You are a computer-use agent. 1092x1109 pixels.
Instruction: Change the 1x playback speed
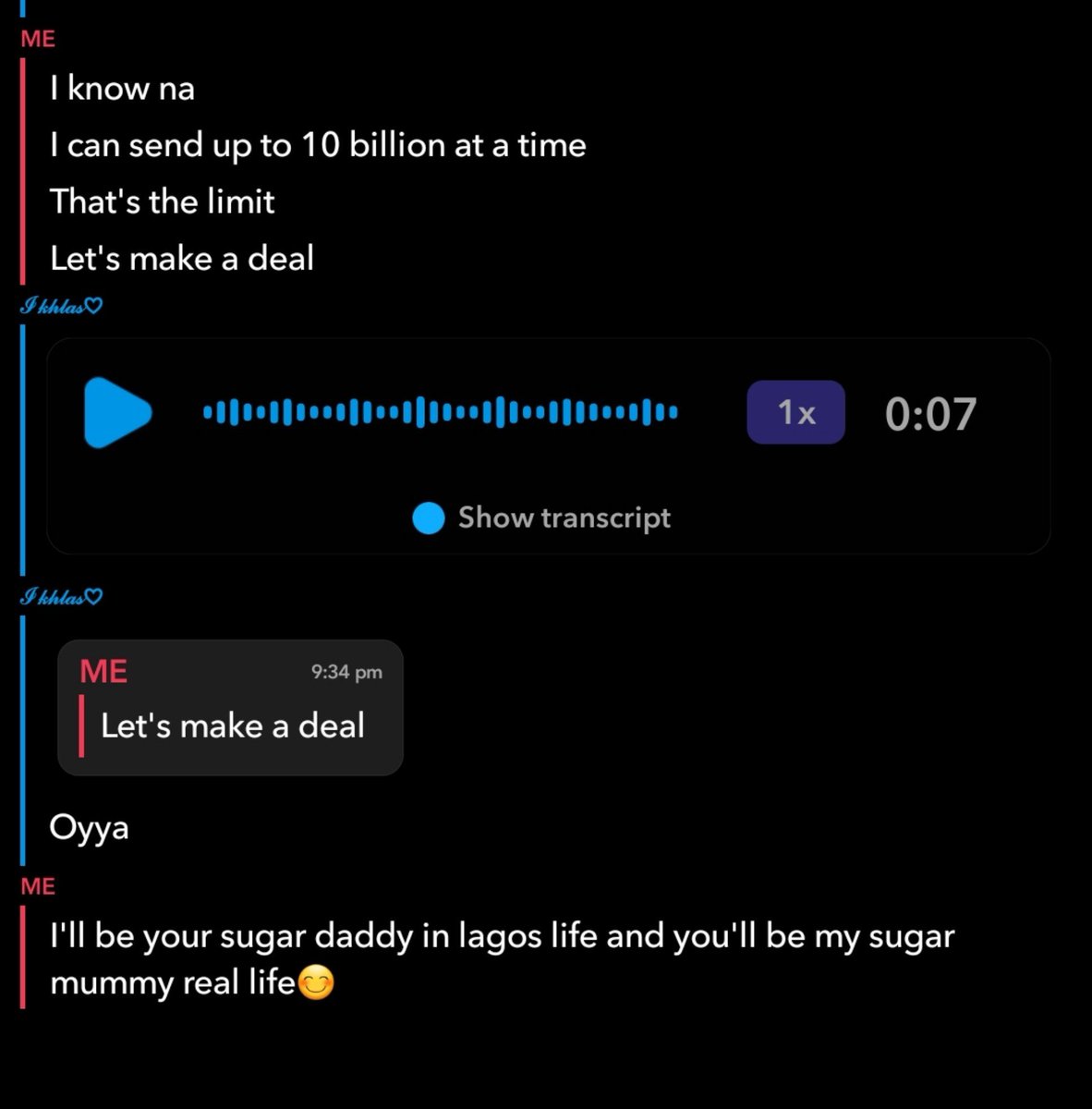click(795, 412)
